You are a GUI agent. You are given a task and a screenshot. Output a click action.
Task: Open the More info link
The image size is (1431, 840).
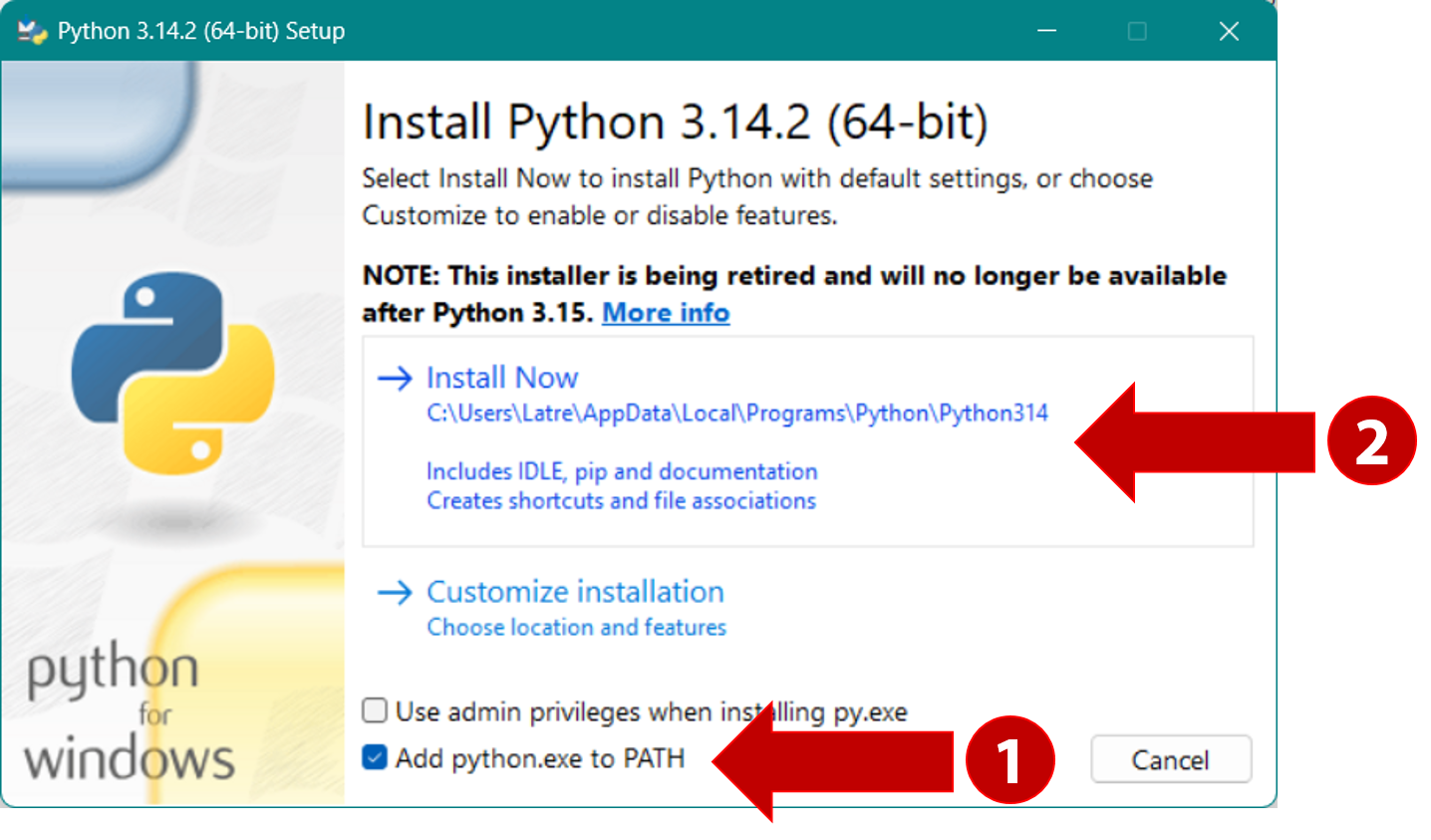(x=666, y=313)
